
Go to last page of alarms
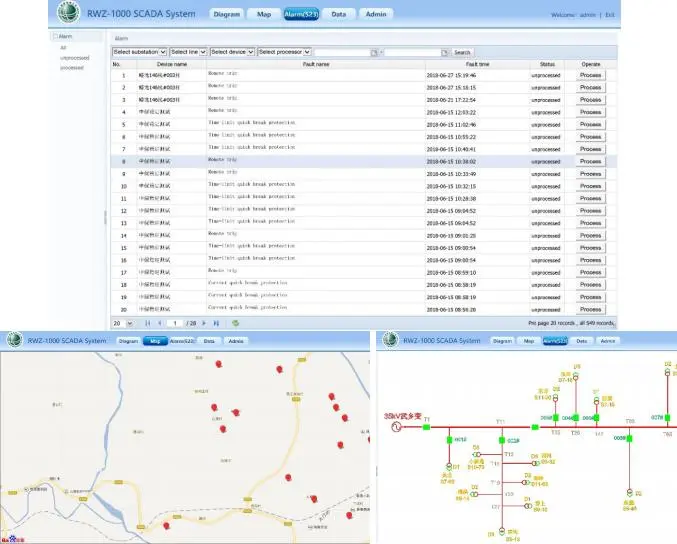(x=216, y=323)
